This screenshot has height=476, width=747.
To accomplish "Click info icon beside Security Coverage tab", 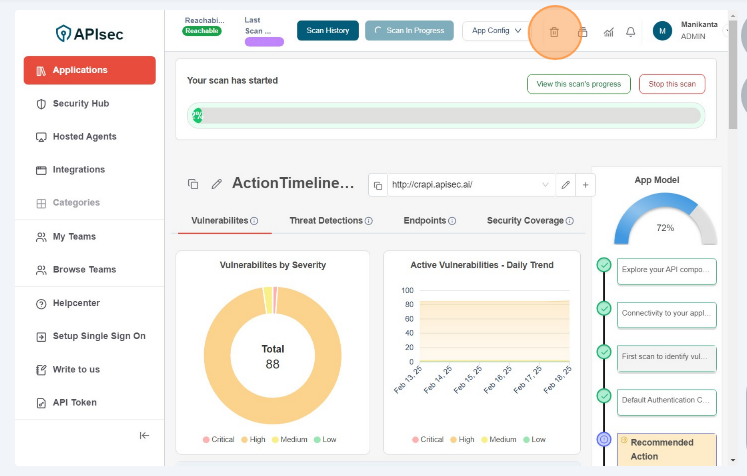I will [570, 221].
